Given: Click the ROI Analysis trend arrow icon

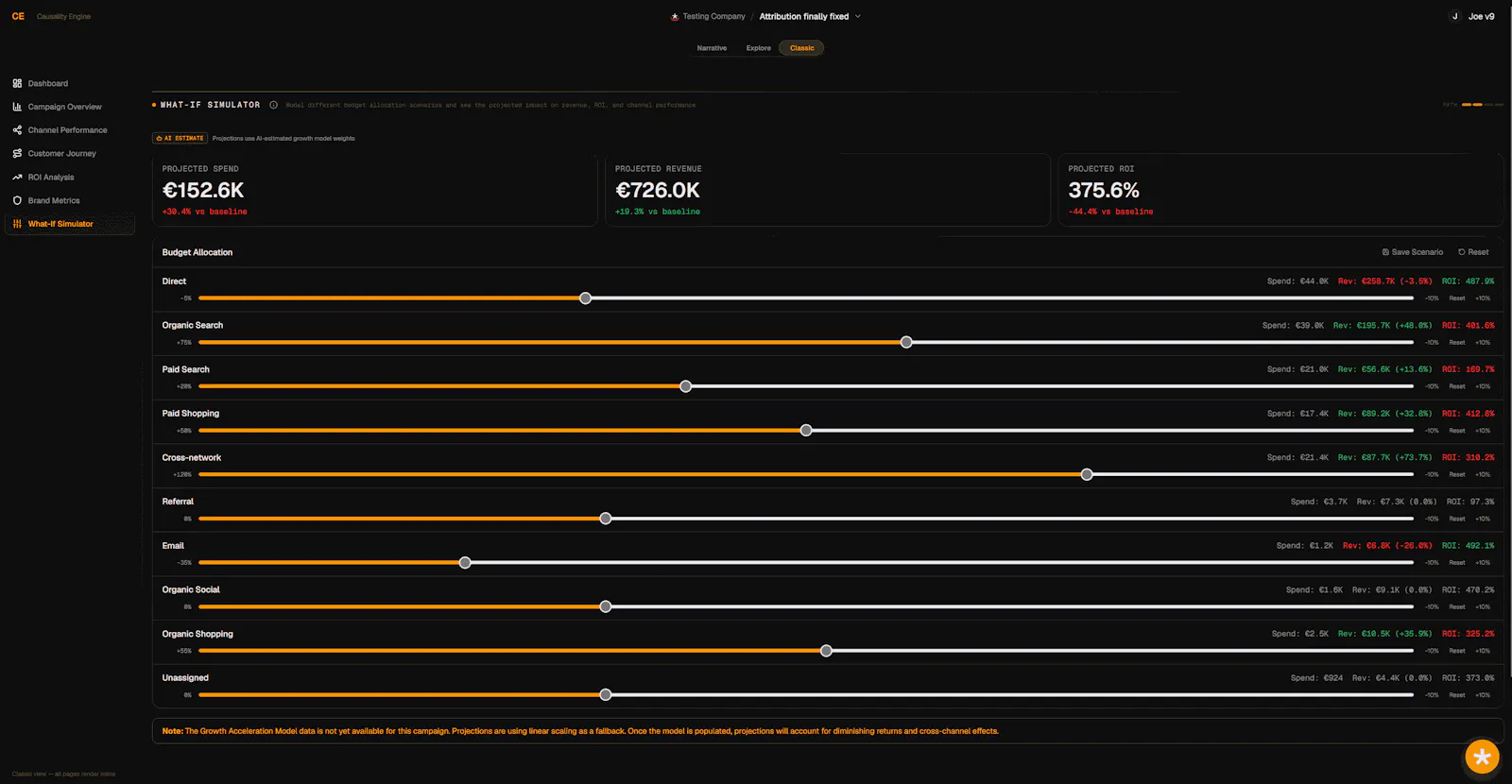Looking at the screenshot, I should click(17, 177).
